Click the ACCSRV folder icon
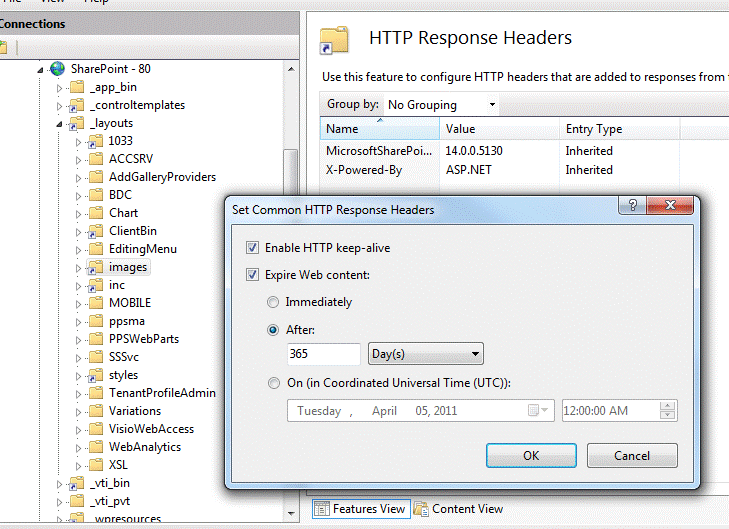Image resolution: width=729 pixels, height=529 pixels. click(x=96, y=159)
